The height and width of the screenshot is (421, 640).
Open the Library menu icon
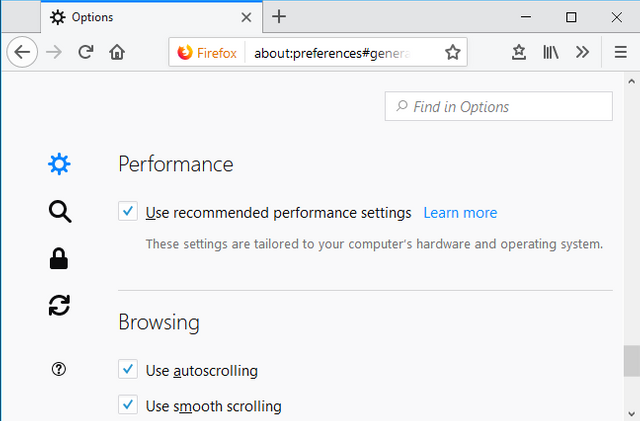pos(551,52)
